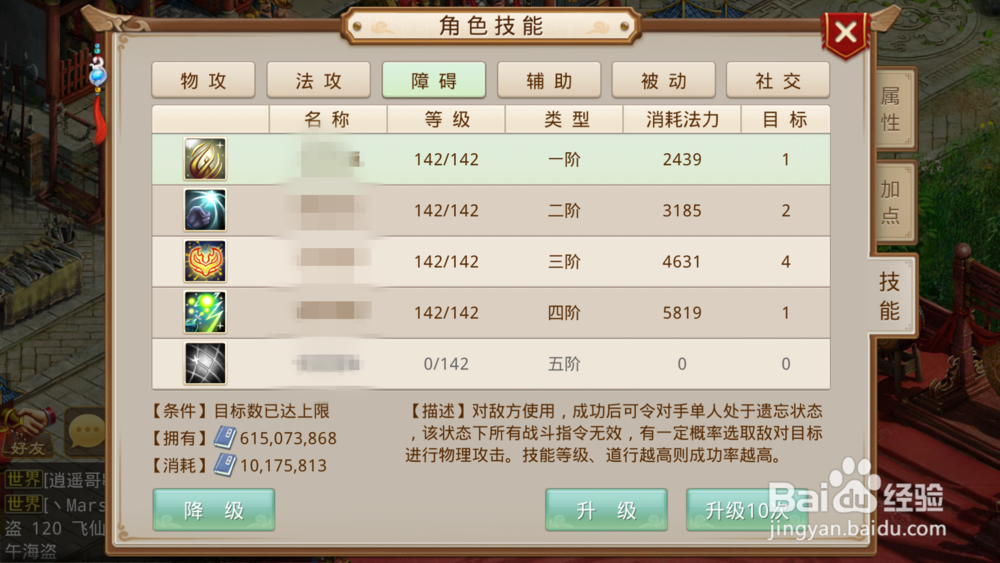Click the locked gray fifth-tier skill icon
This screenshot has width=1000, height=563.
coord(205,363)
